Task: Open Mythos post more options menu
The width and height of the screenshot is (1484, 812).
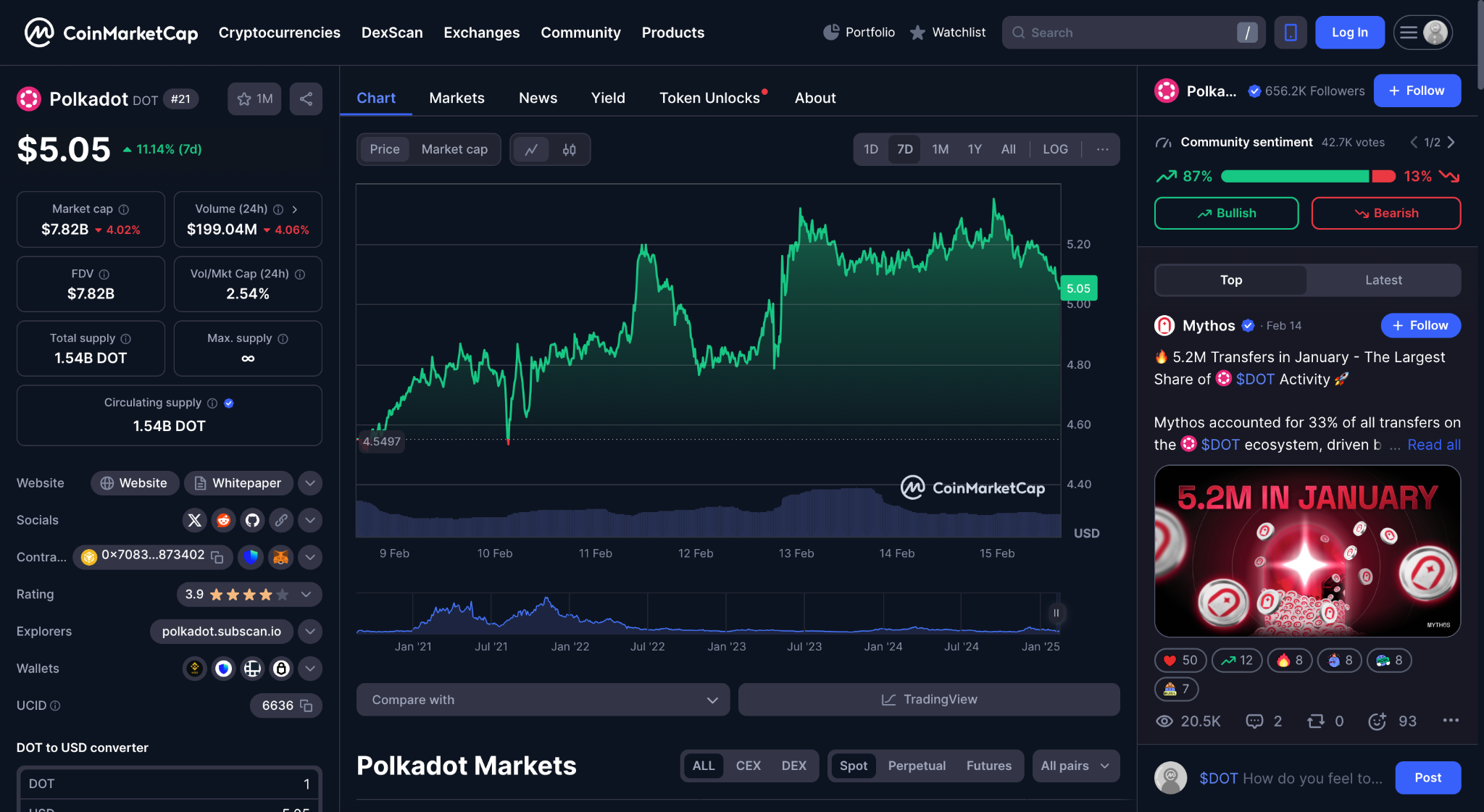Action: coord(1451,720)
